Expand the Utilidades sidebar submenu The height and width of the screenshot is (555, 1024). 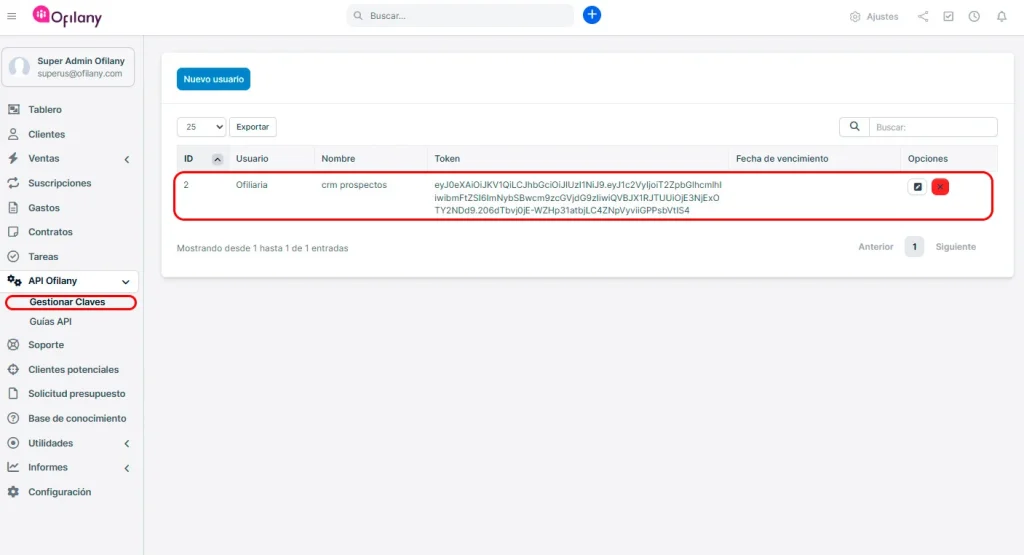coord(126,443)
